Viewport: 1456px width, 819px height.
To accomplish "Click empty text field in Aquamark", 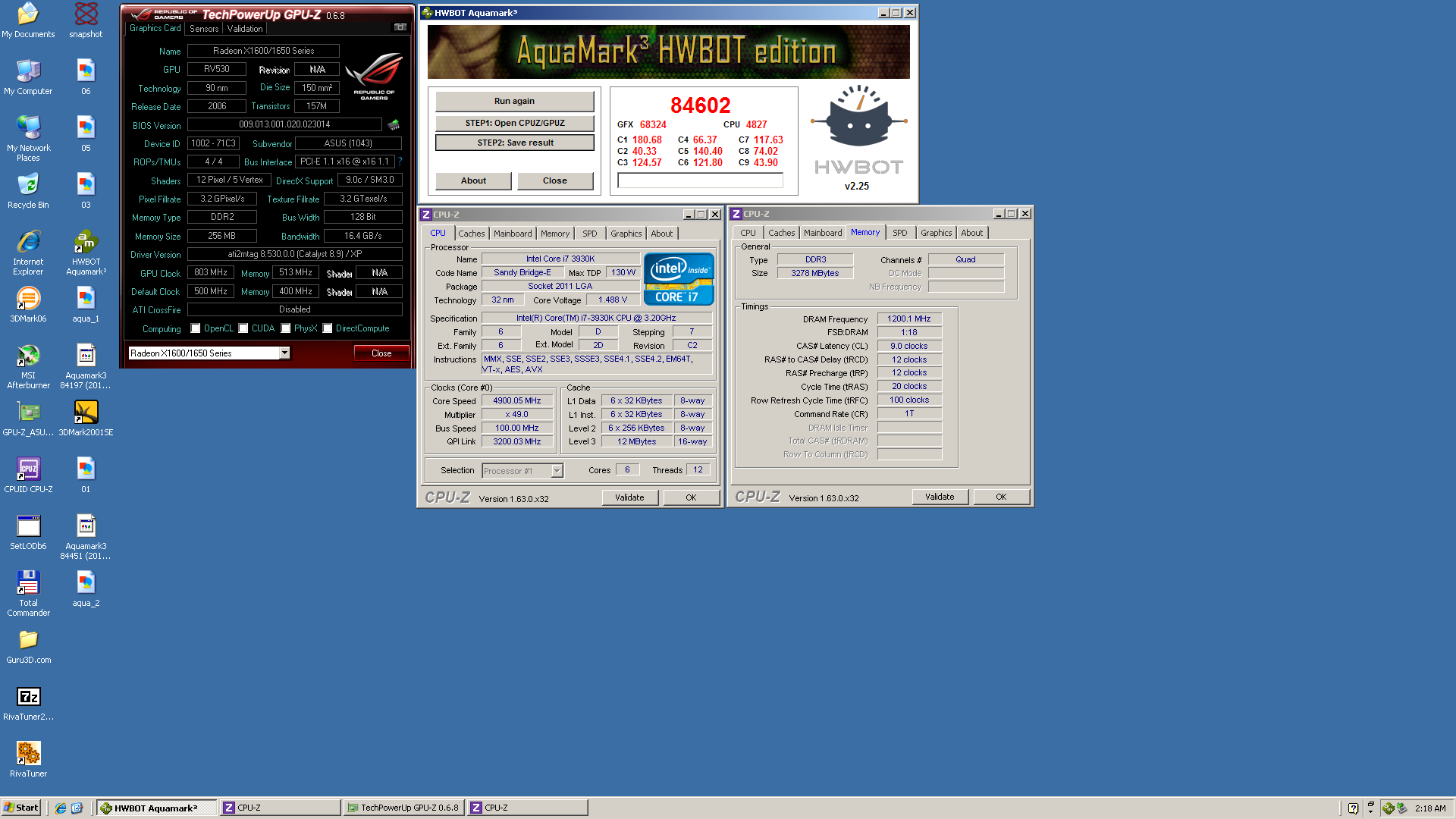I will [700, 180].
